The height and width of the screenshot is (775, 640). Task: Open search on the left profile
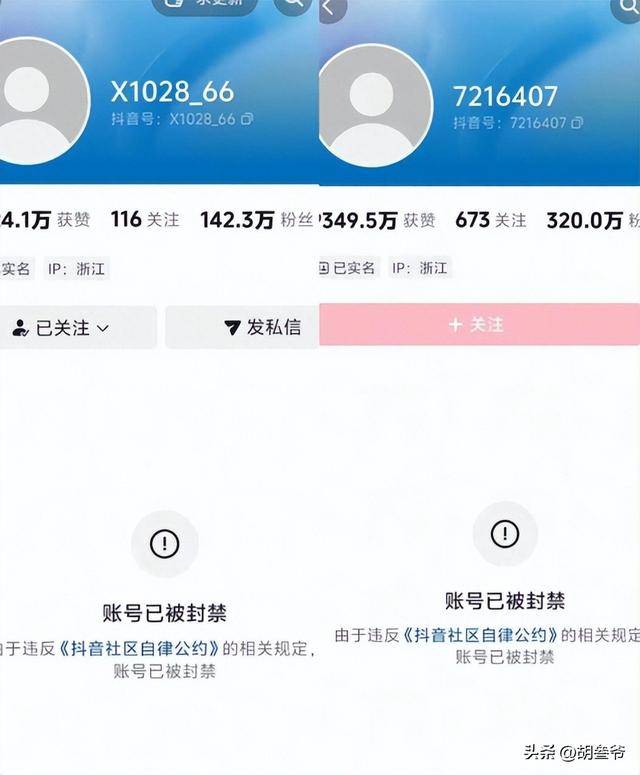[x=293, y=4]
